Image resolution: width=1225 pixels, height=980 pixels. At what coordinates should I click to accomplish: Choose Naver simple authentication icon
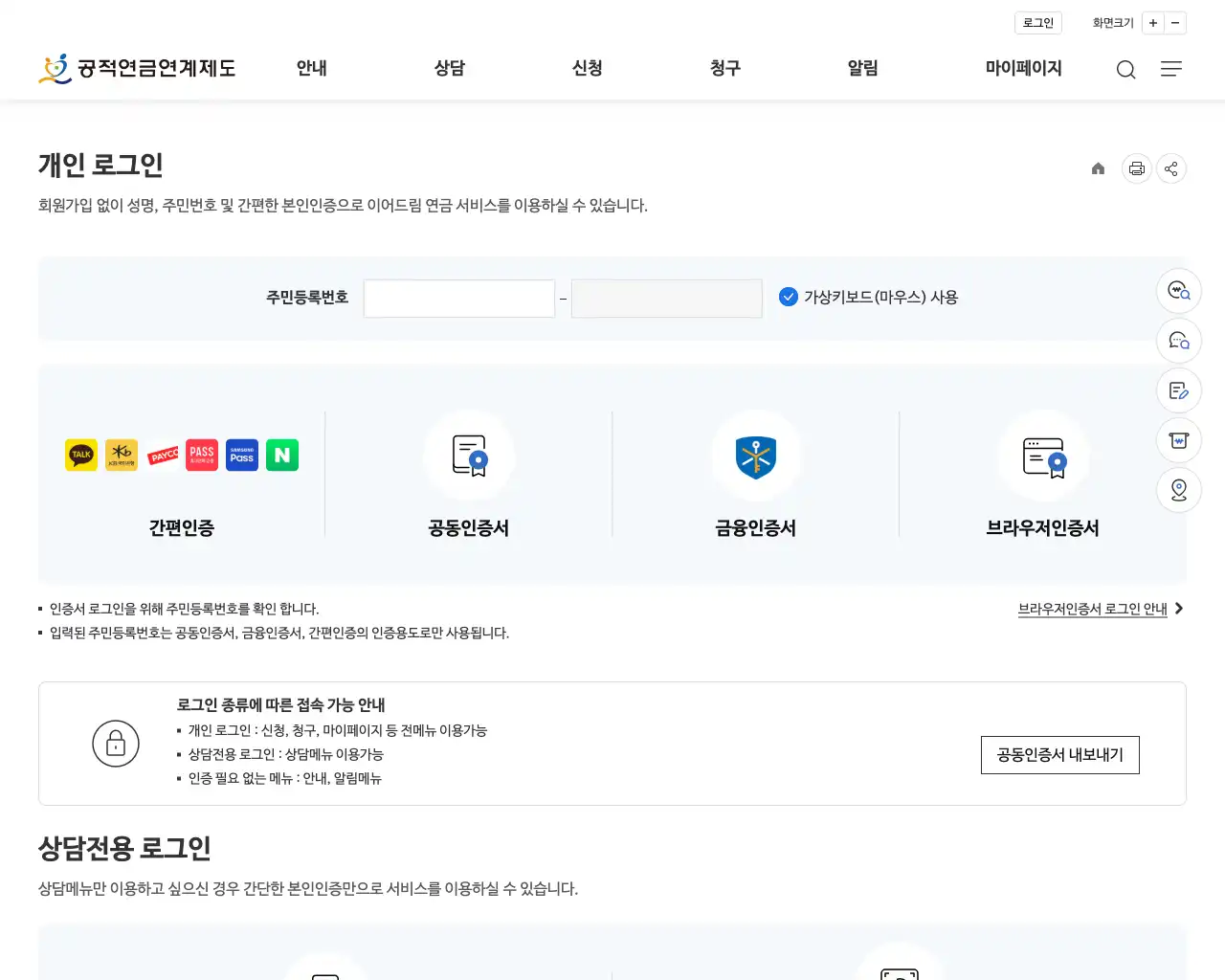pos(281,455)
